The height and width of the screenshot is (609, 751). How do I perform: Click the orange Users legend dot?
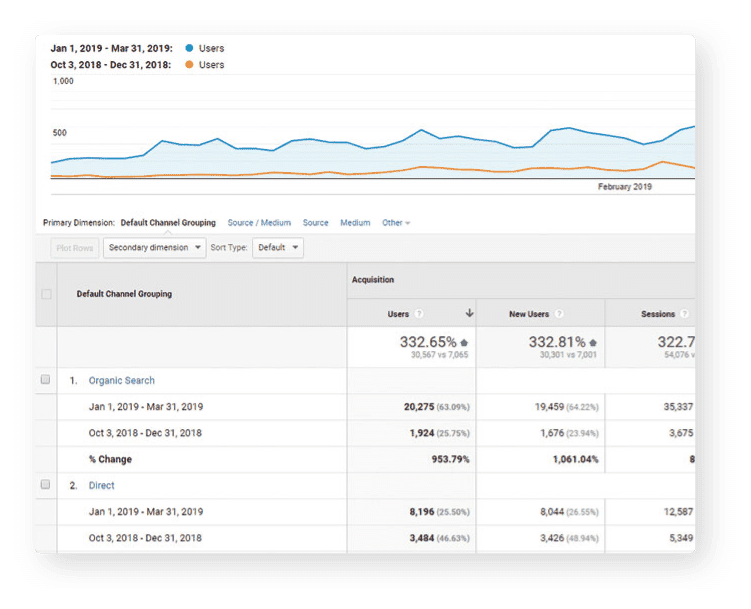point(189,65)
